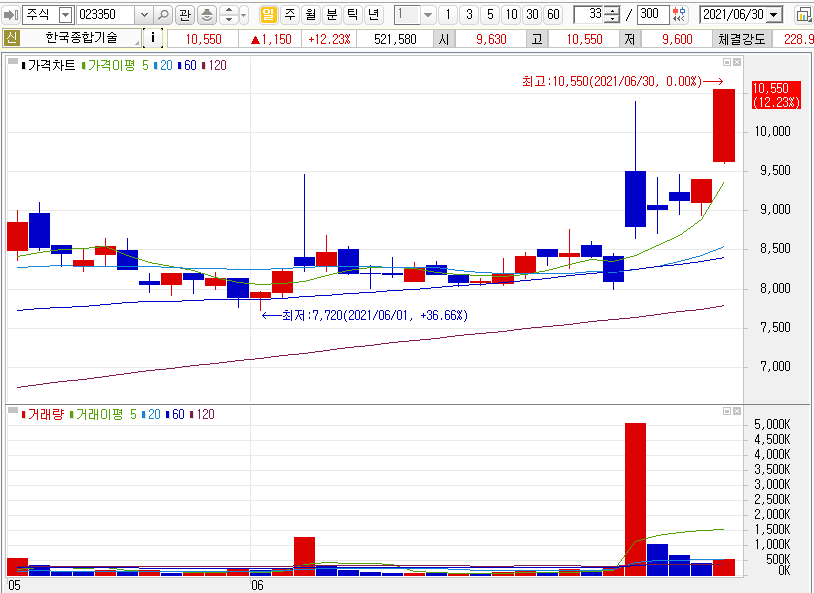Click the 20-day price MA legend entry
Screen dimensions: 814x593
click(x=165, y=65)
